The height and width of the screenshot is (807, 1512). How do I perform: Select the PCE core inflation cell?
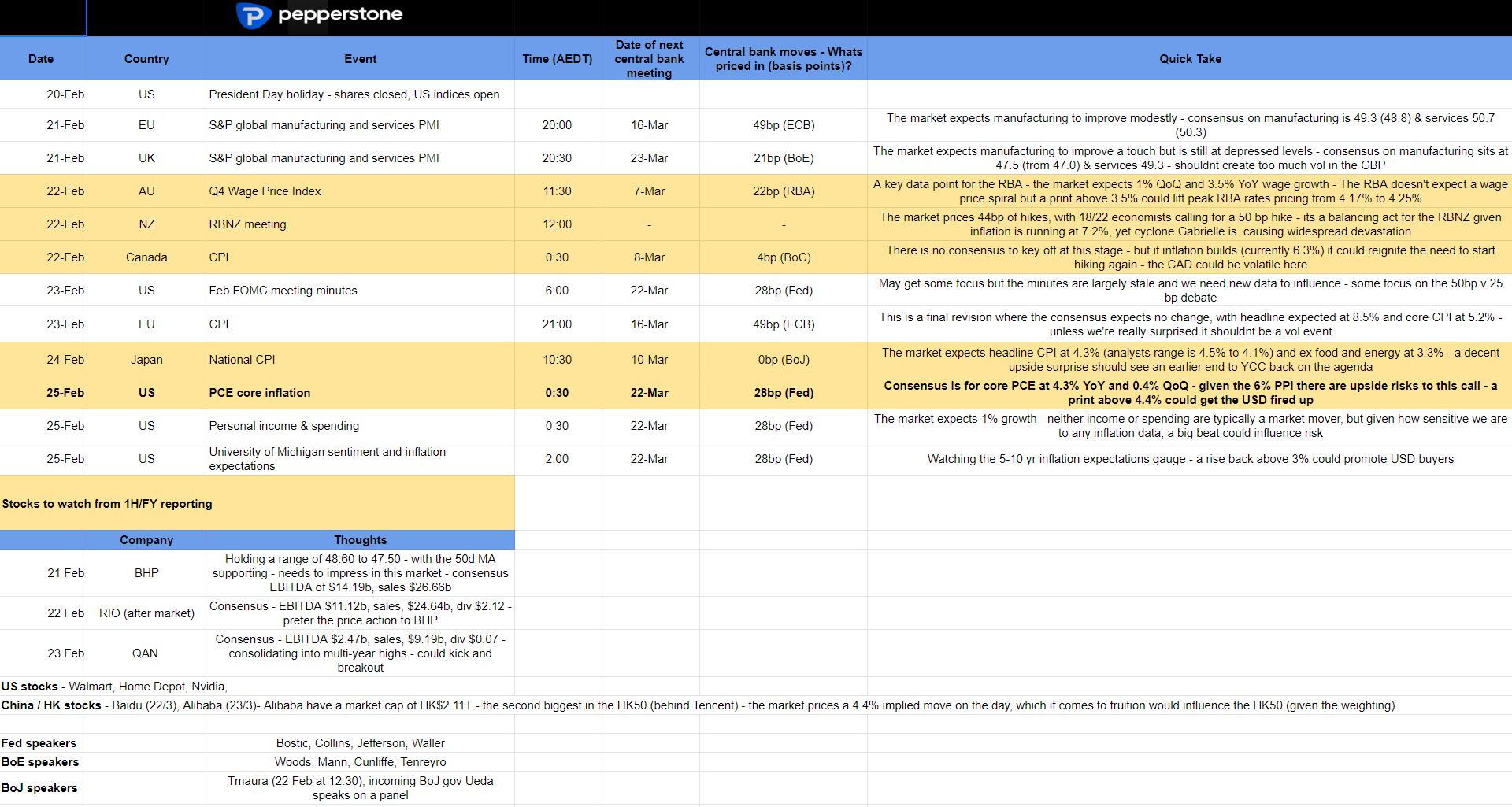tap(360, 393)
